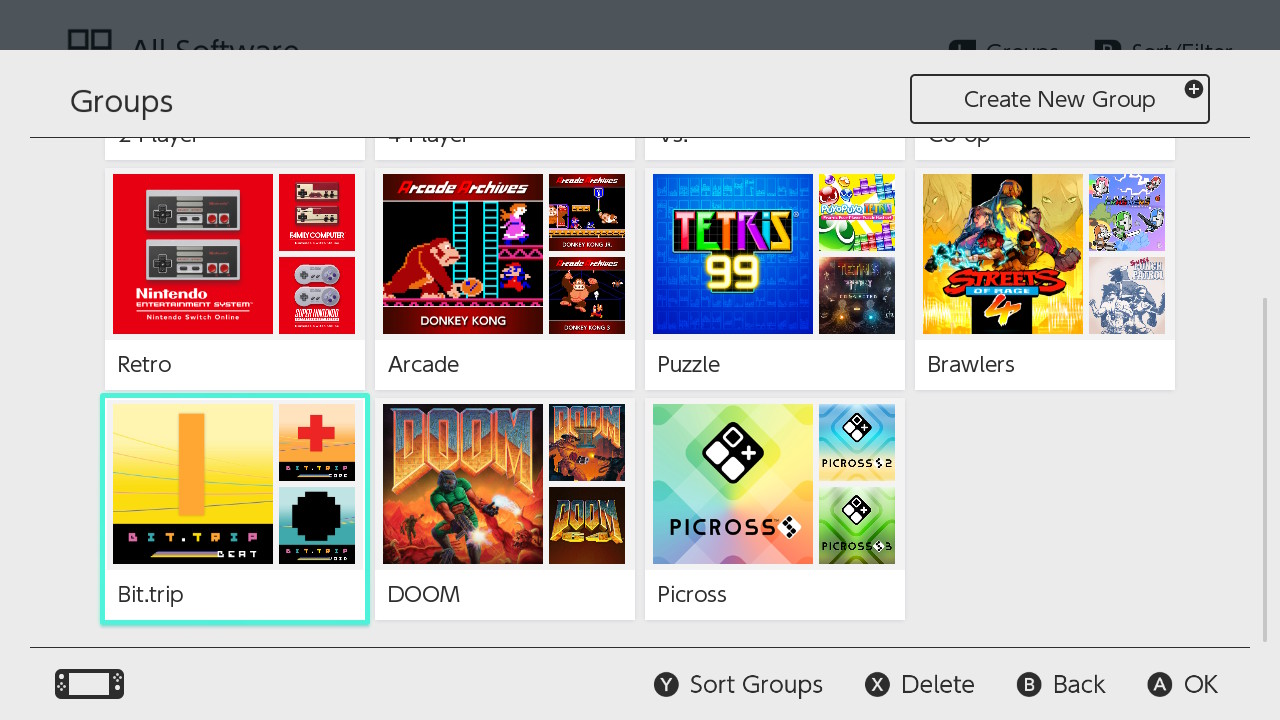Select the highlighted Bit.trip group
Viewport: 1280px width, 720px height.
coord(235,509)
